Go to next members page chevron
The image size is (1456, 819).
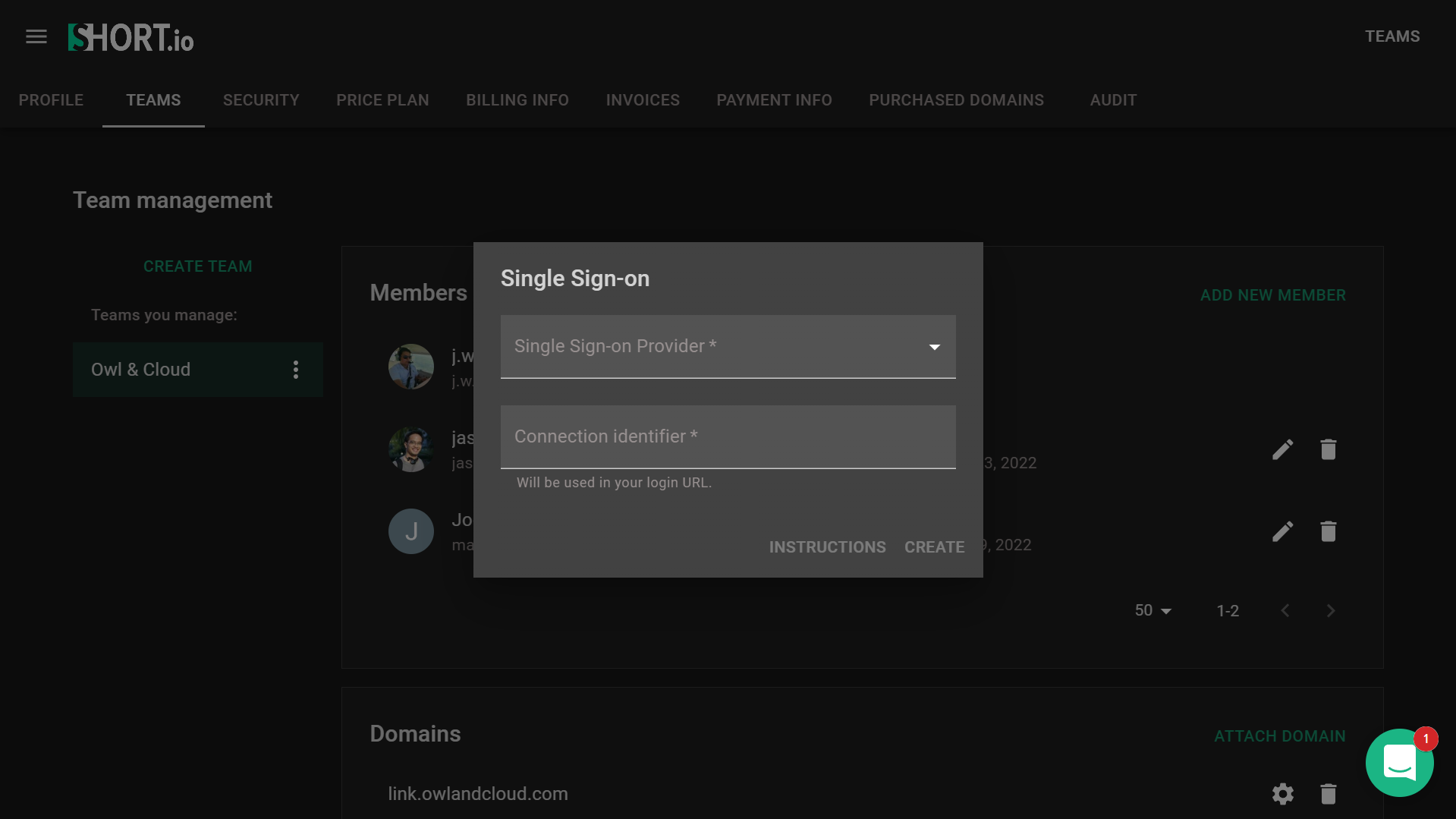[1330, 611]
